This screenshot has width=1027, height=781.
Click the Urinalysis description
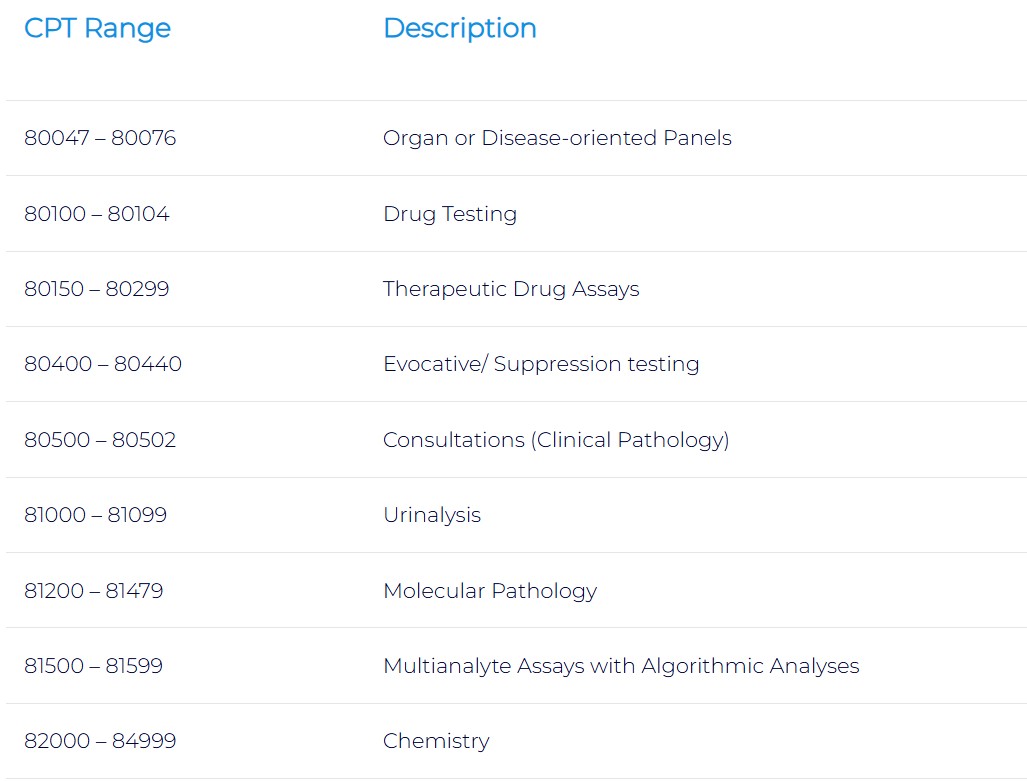(x=432, y=515)
